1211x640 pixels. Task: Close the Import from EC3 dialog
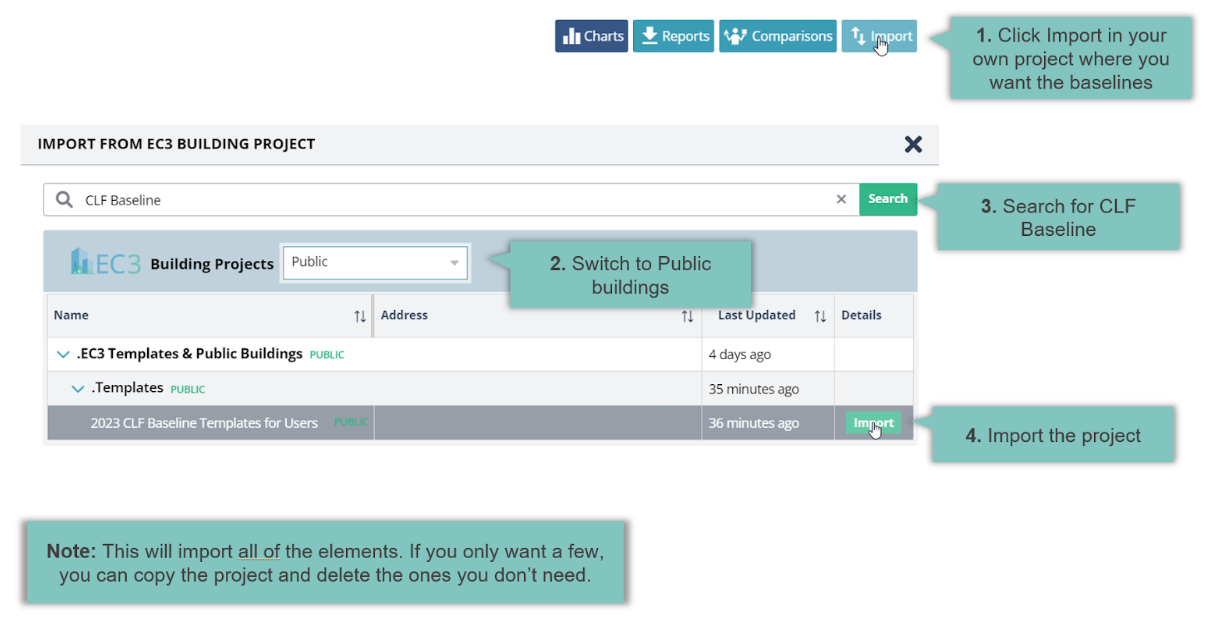(x=913, y=144)
